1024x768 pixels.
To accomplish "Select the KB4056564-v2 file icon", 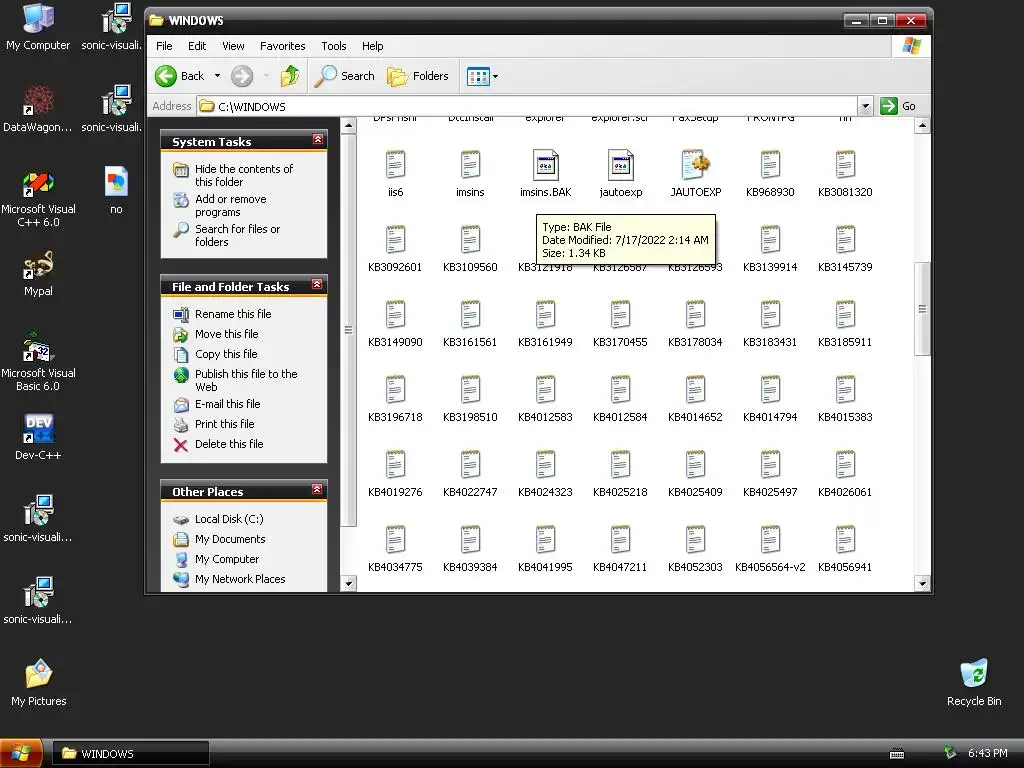I will pos(771,541).
